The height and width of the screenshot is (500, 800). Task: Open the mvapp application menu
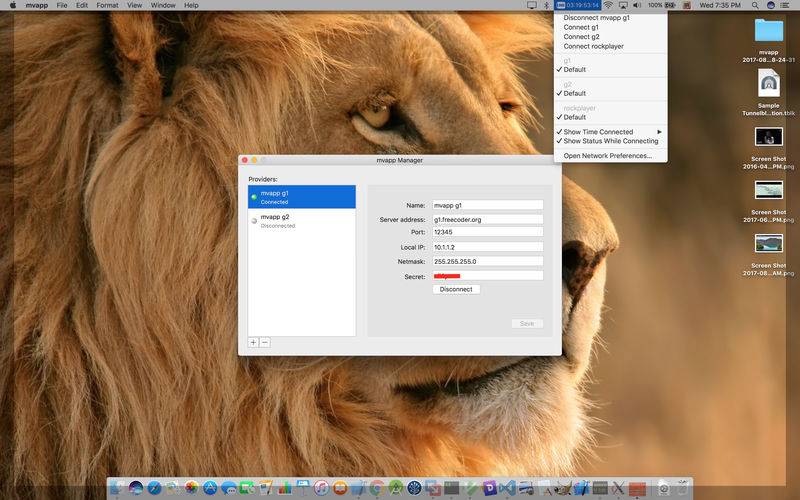(37, 5)
